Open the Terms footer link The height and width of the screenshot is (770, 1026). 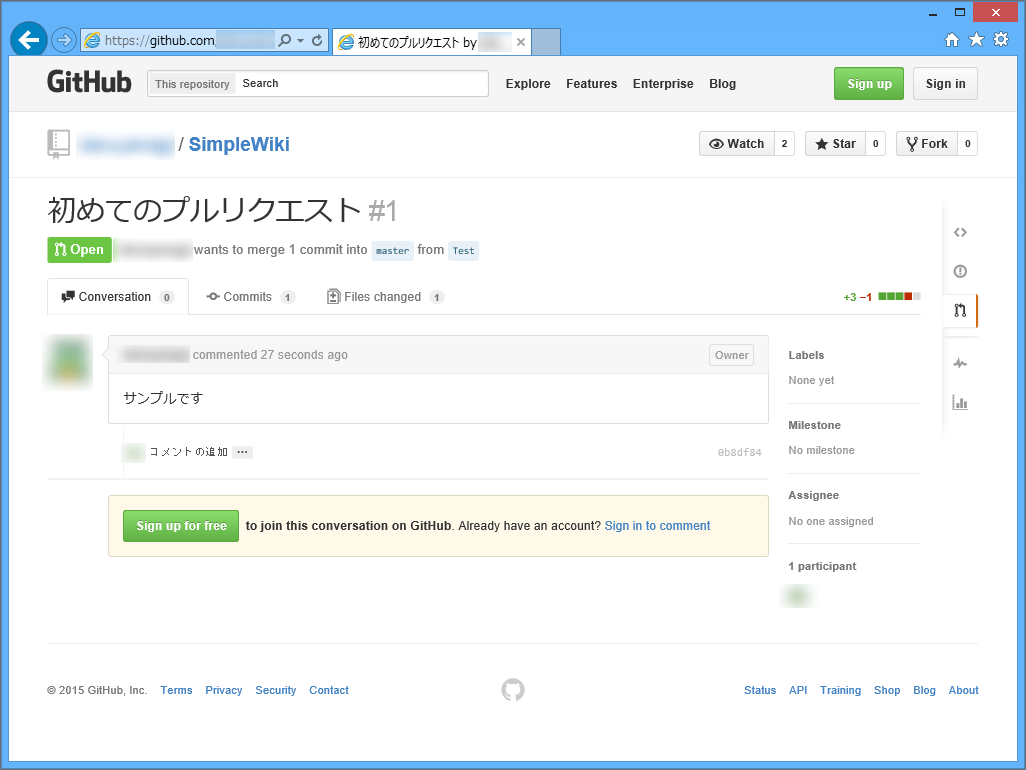pos(177,690)
